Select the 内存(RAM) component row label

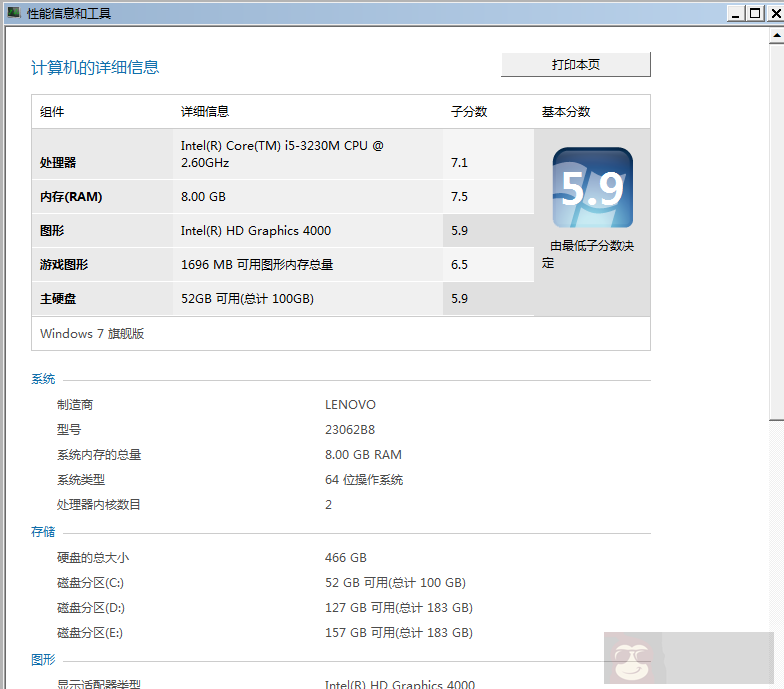[x=71, y=197]
